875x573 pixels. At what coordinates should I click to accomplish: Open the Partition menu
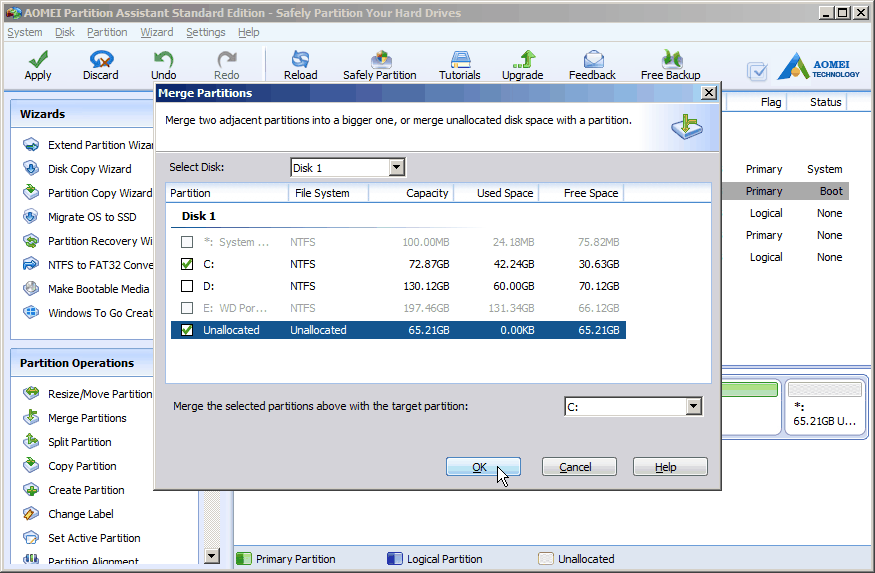(107, 32)
